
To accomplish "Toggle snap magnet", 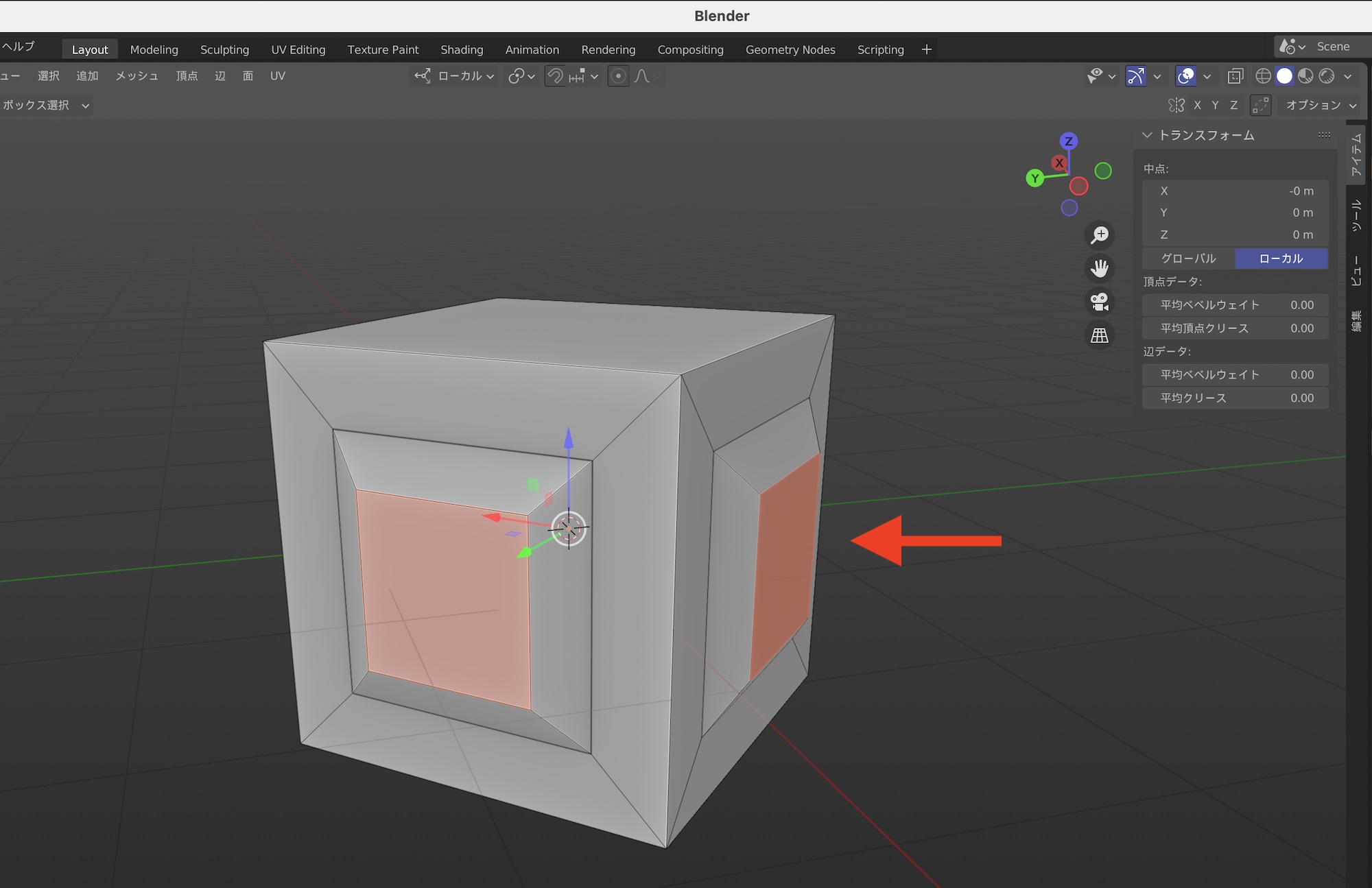I will [554, 76].
